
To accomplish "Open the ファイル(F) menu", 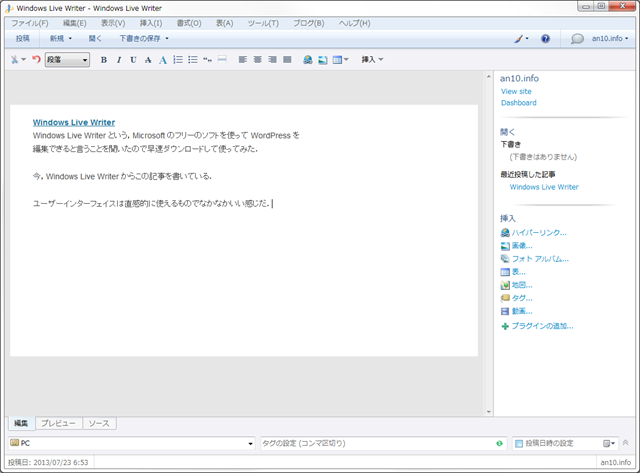I will (30, 23).
